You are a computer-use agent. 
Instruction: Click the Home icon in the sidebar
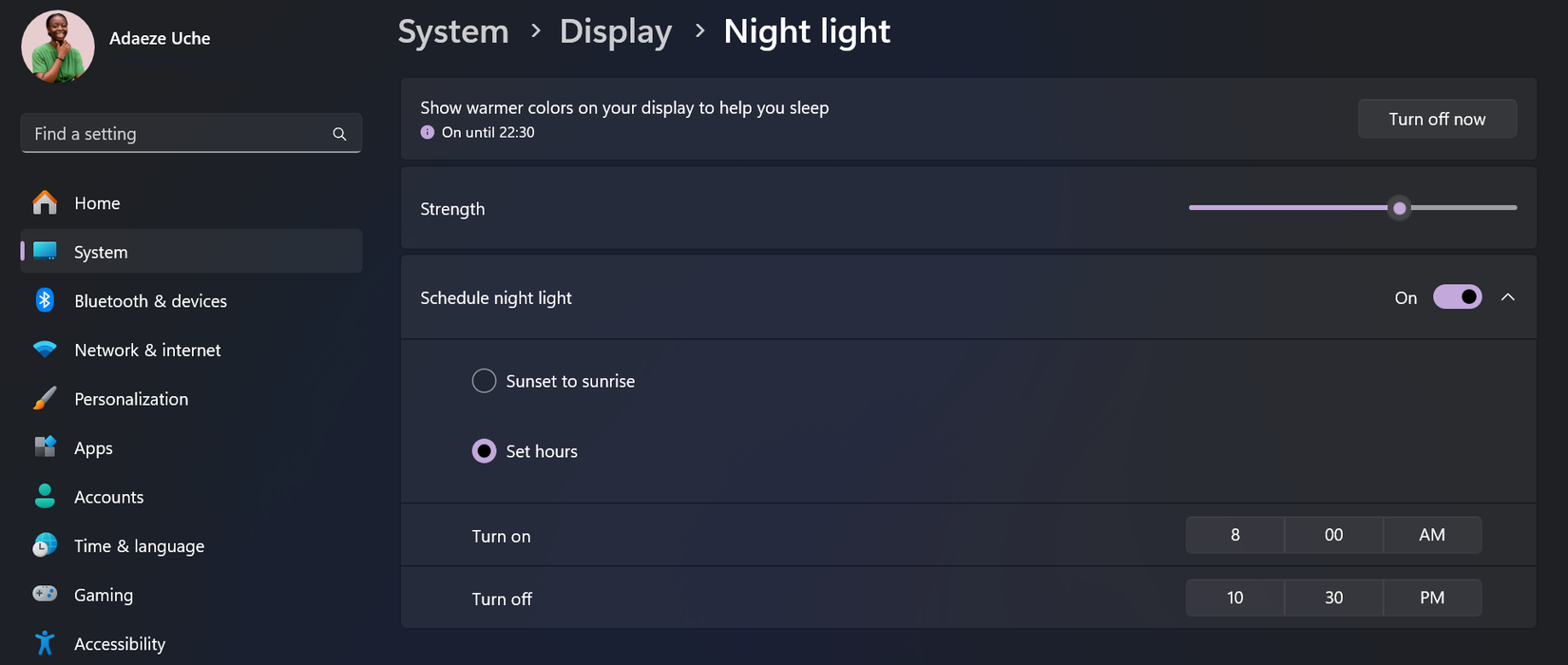click(44, 202)
